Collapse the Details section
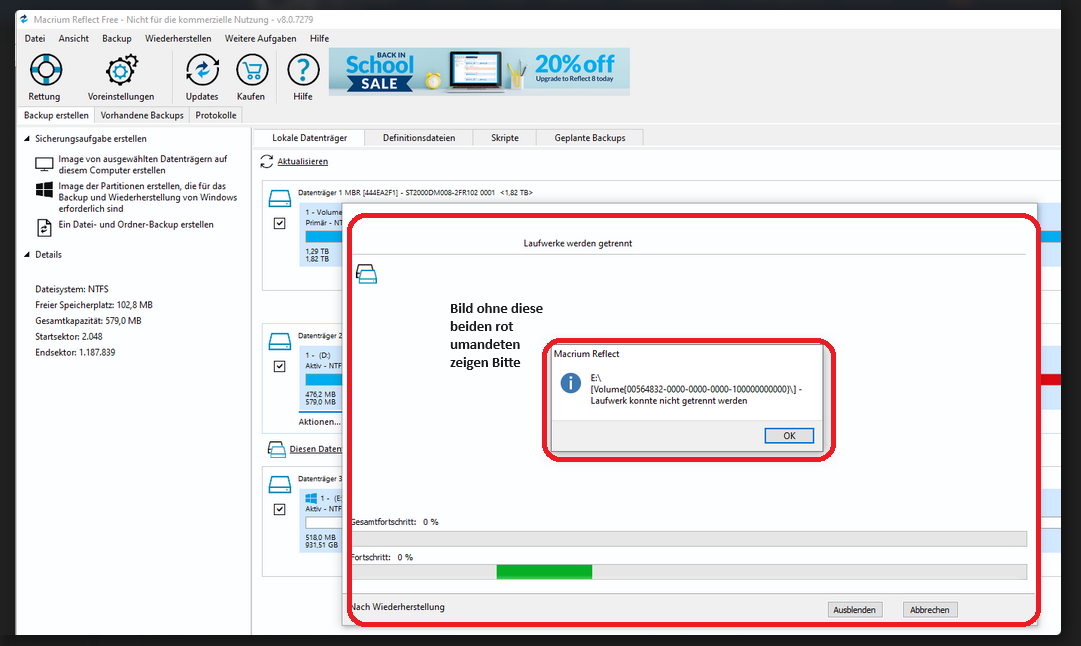The width and height of the screenshot is (1081, 646). 27,254
